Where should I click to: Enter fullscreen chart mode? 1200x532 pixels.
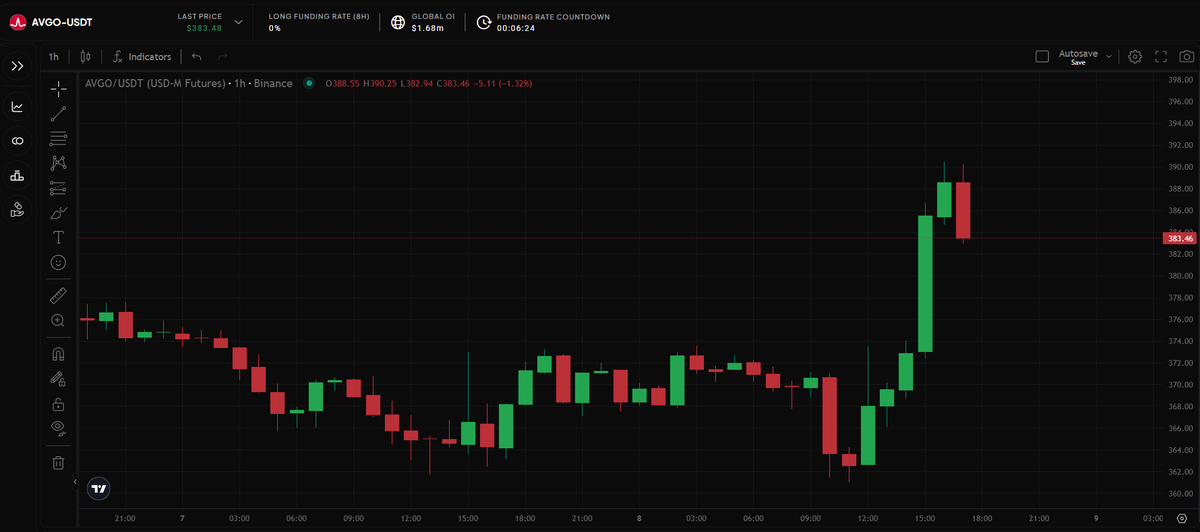pos(1161,57)
